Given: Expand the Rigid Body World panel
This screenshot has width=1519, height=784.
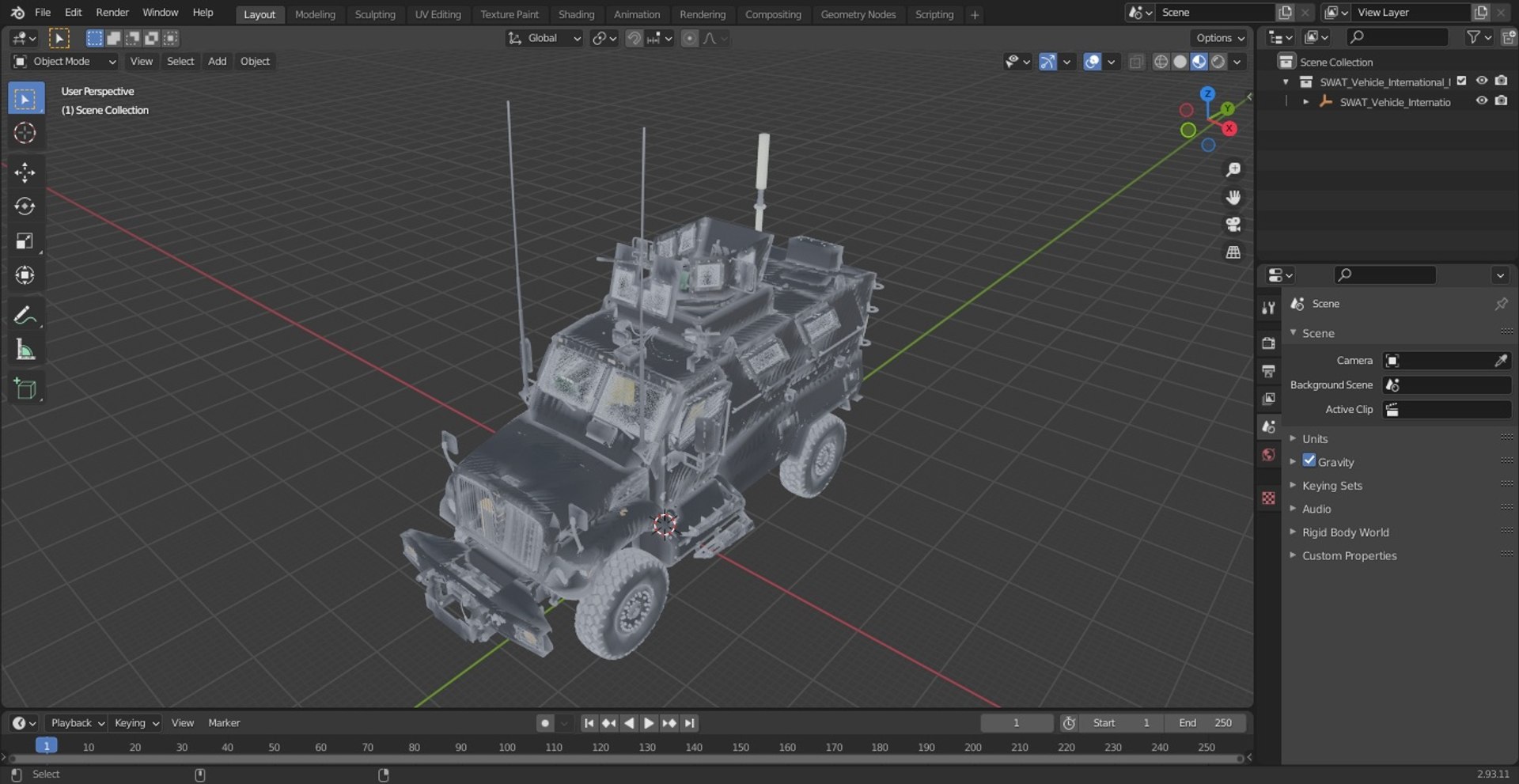Looking at the screenshot, I should [1345, 532].
